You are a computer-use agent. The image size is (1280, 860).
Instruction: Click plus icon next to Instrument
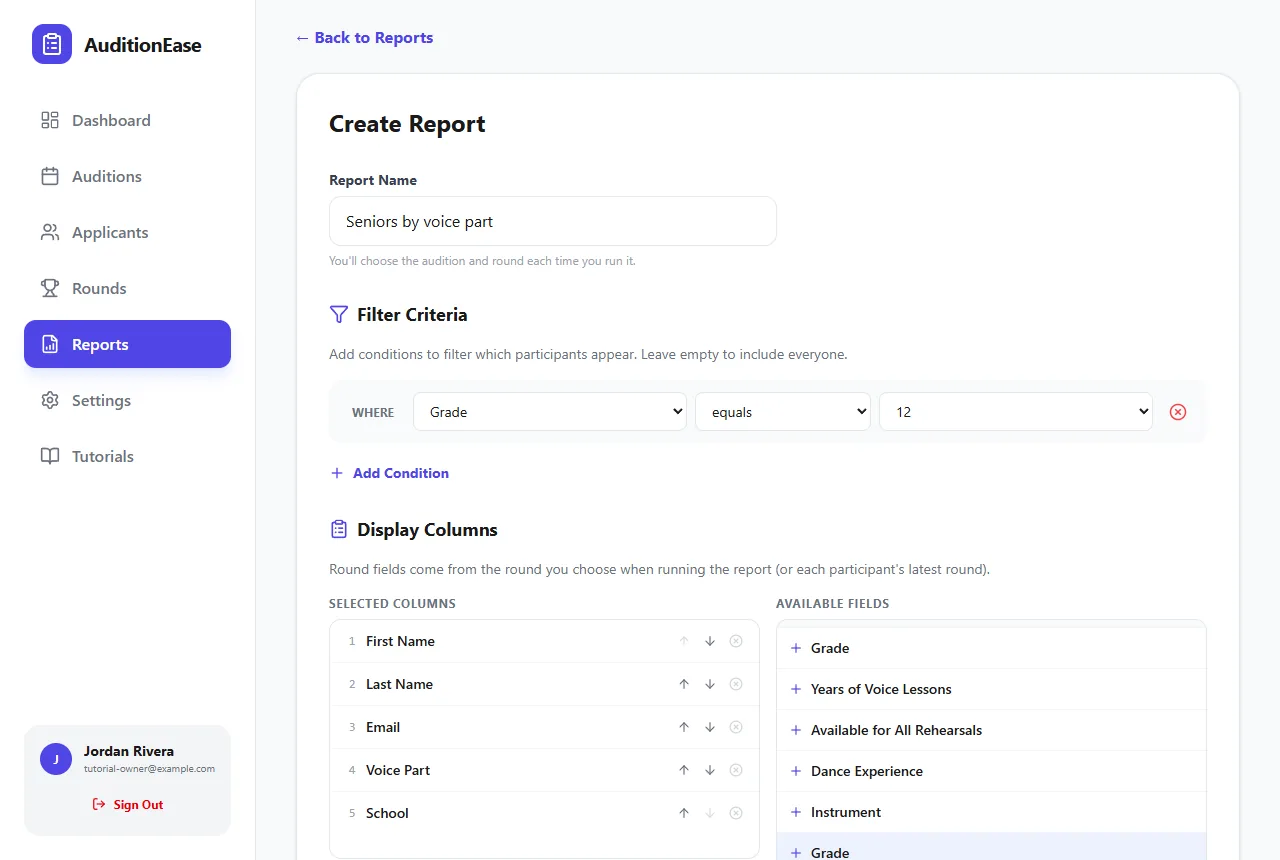(796, 812)
